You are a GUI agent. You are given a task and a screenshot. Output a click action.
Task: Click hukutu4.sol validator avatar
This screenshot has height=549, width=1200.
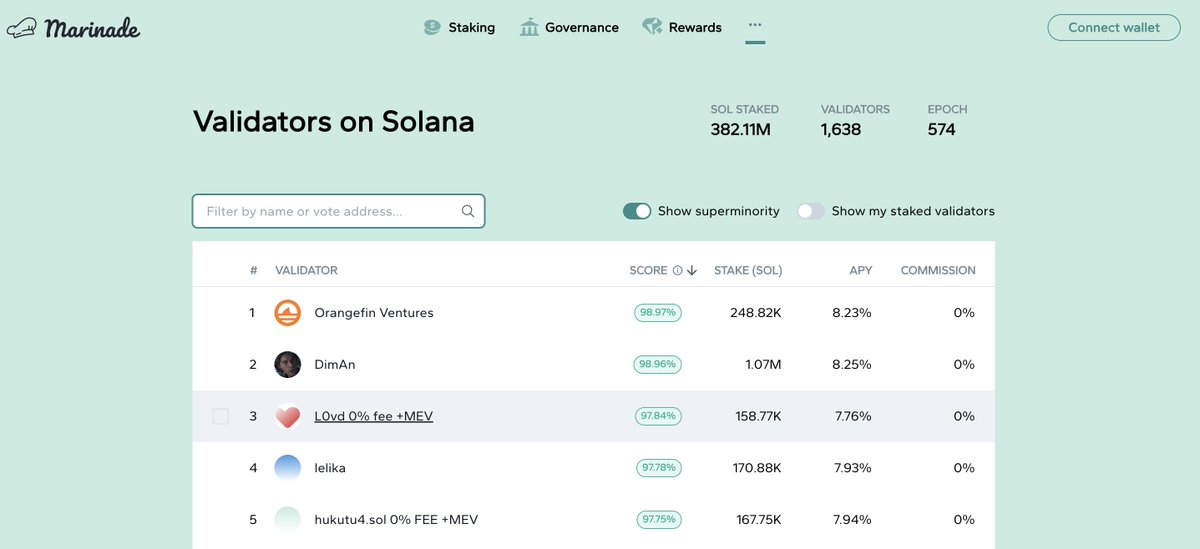tap(287, 519)
